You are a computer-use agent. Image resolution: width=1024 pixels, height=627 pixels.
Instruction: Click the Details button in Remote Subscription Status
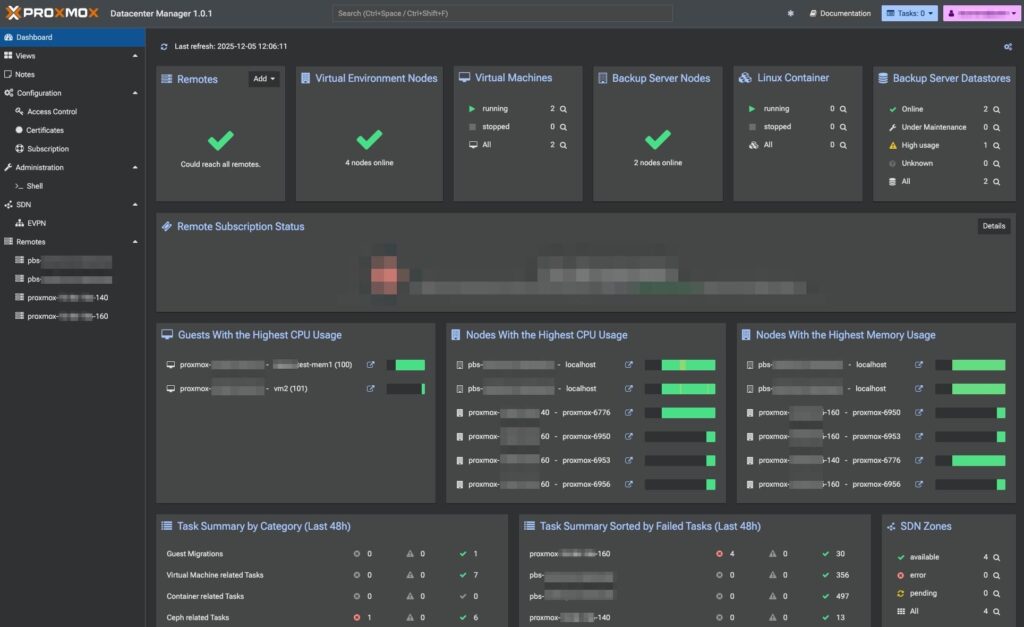coord(993,226)
